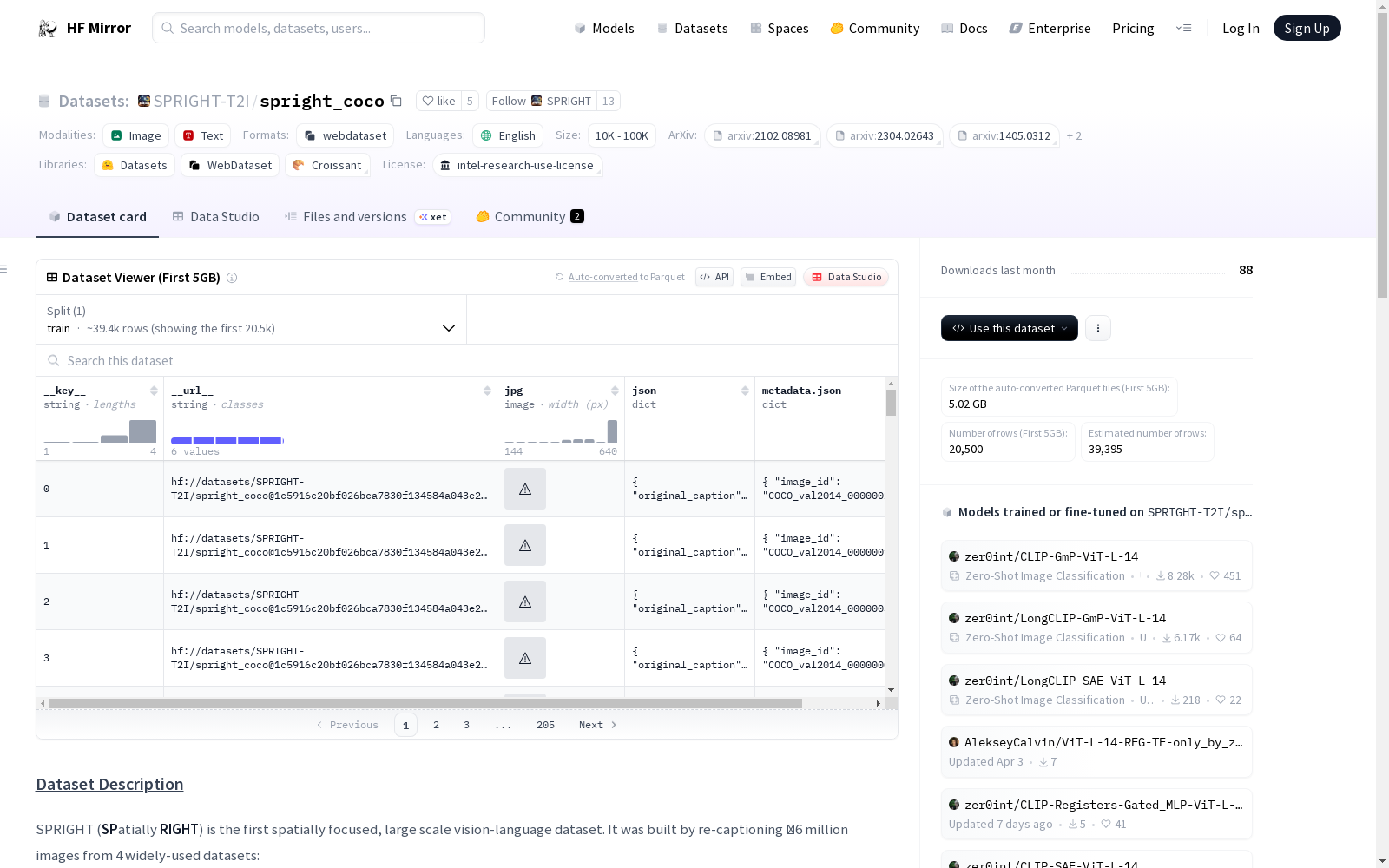Open the API code button
This screenshot has width=1389, height=868.
[x=714, y=277]
